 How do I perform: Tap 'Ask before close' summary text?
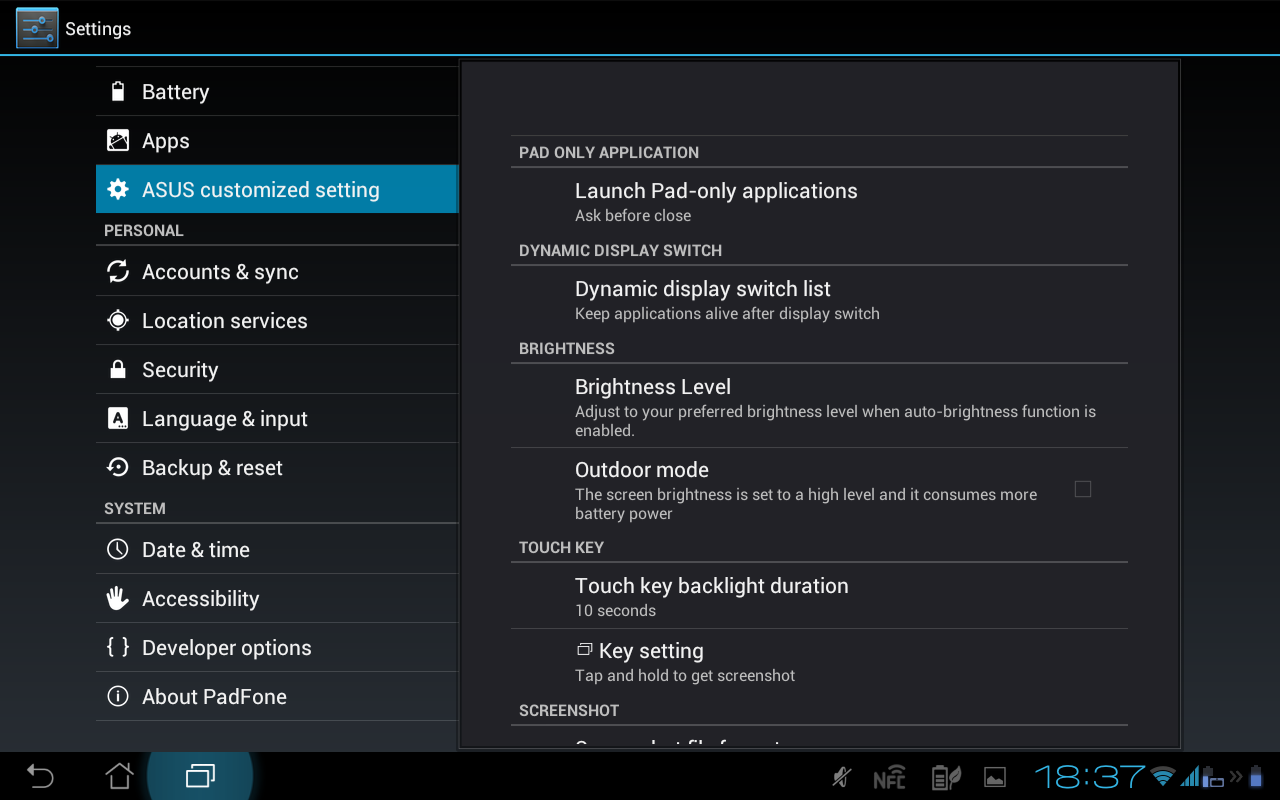point(633,216)
